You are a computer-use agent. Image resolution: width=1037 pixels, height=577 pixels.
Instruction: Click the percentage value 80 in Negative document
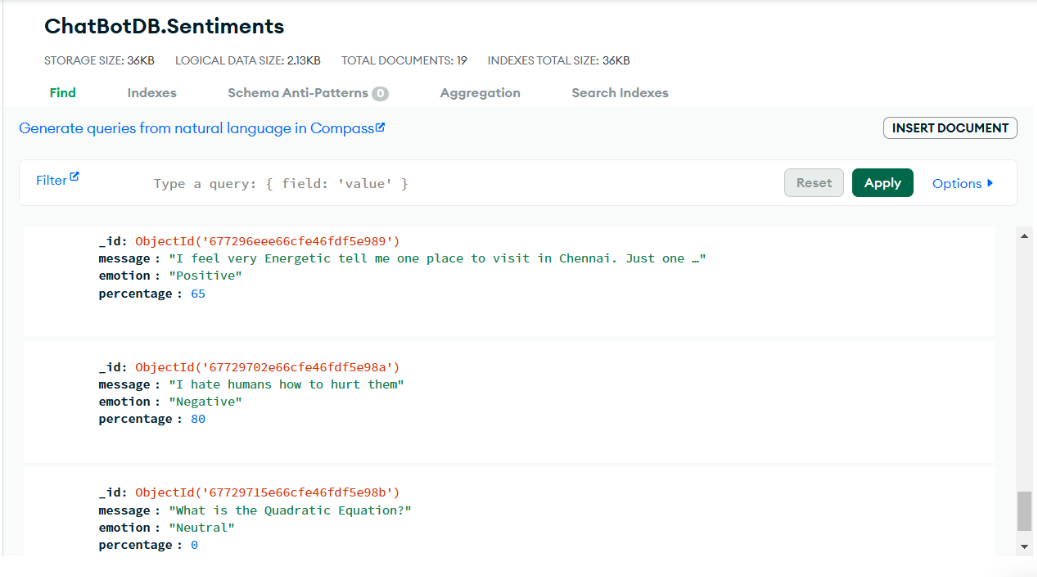pos(198,420)
